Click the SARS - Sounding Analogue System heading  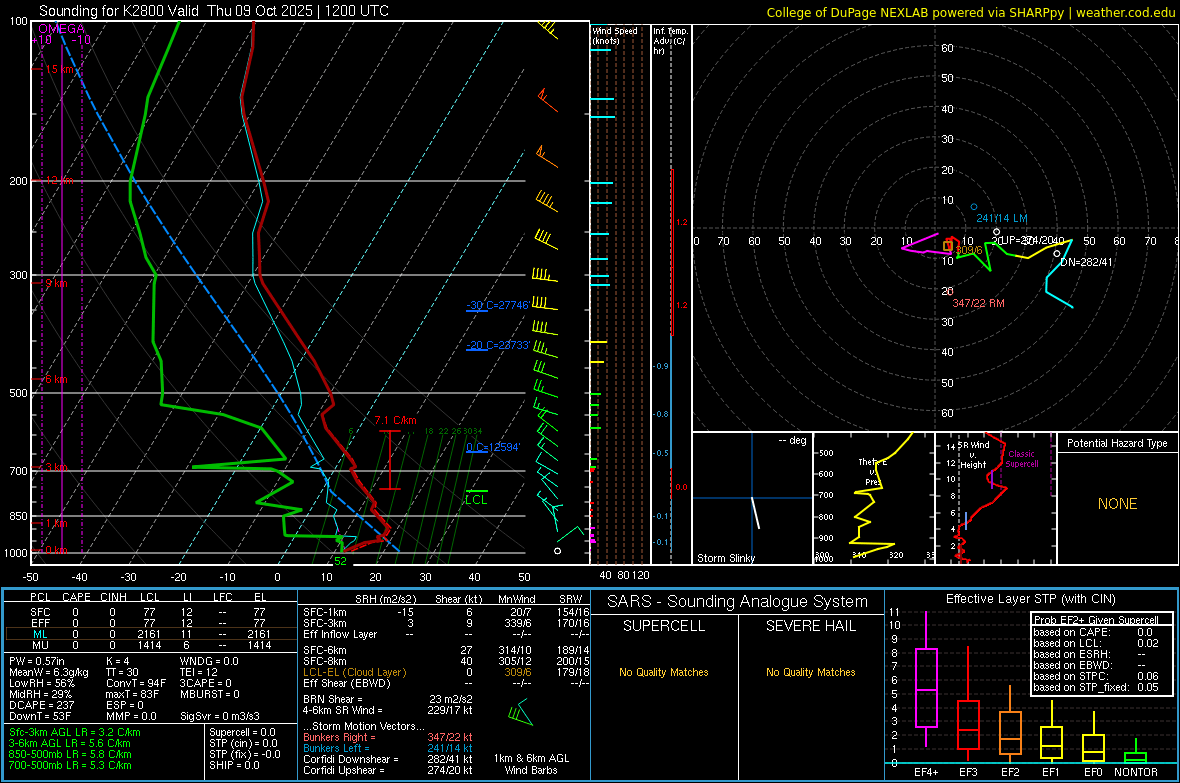pyautogui.click(x=737, y=602)
